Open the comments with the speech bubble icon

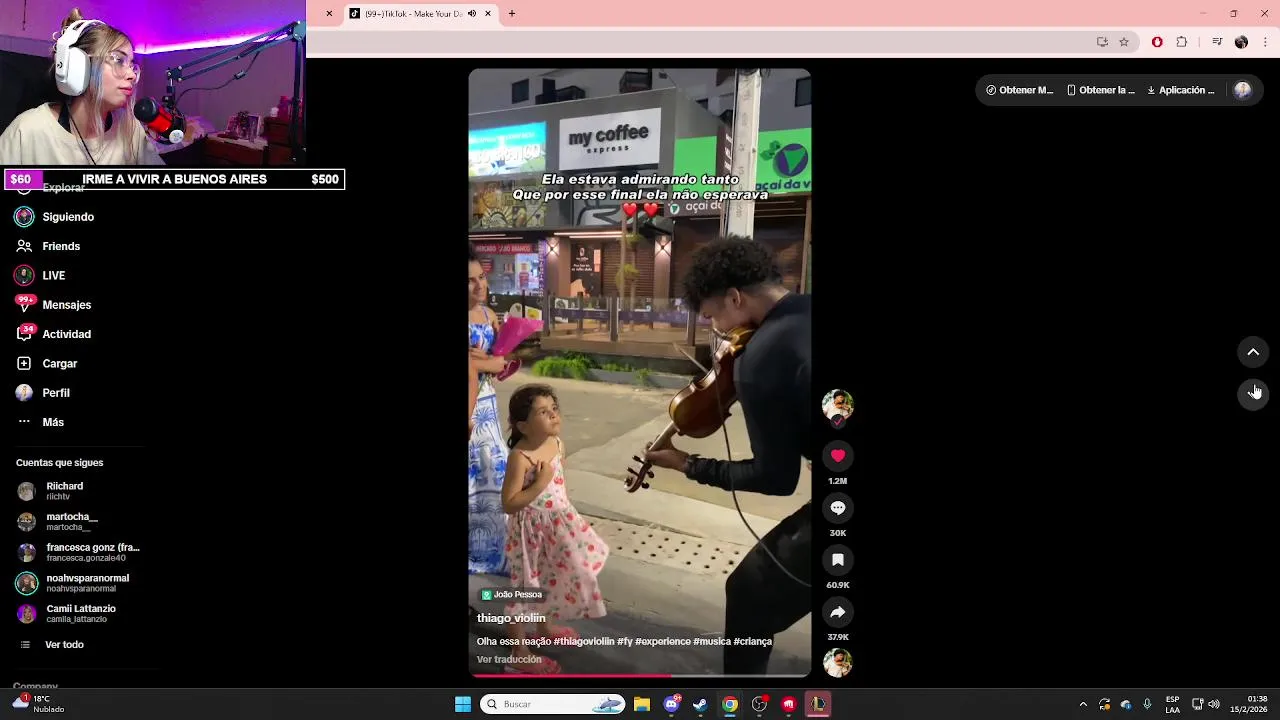(x=838, y=508)
